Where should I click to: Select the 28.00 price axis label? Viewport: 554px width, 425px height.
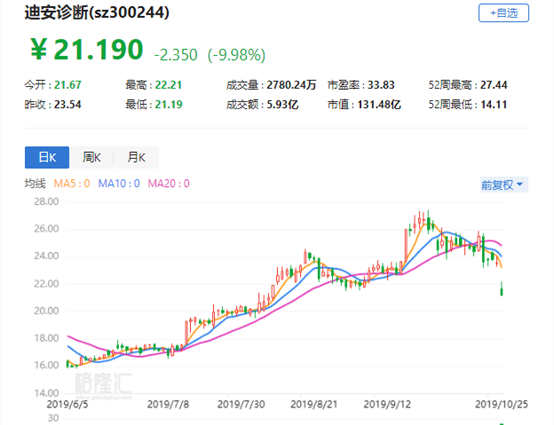click(x=46, y=202)
